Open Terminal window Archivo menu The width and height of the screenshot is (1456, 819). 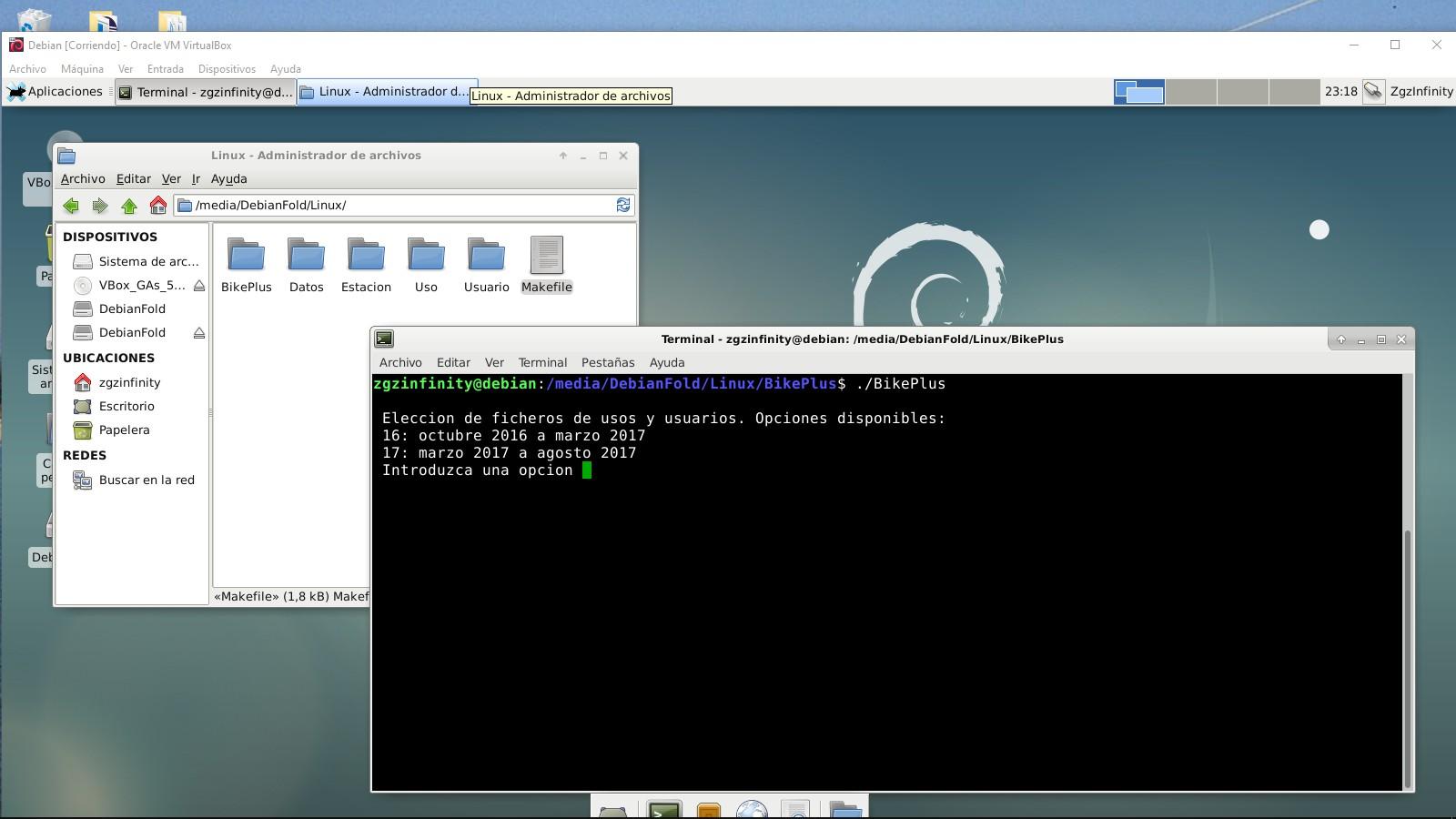tap(400, 363)
